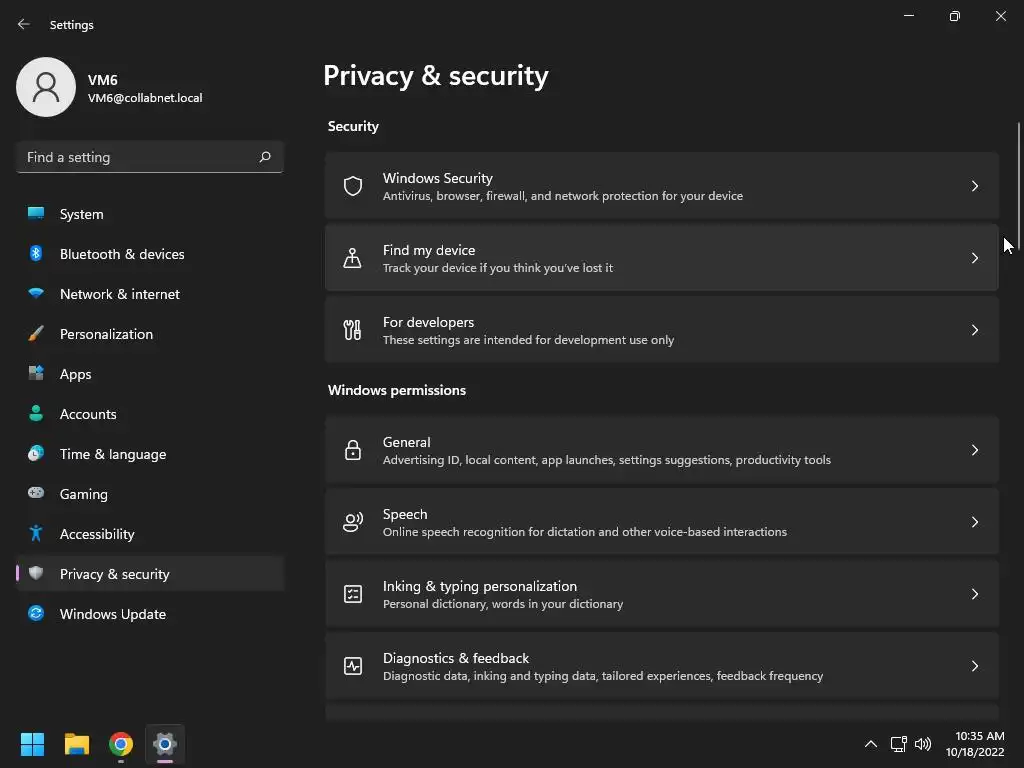Viewport: 1024px width, 768px height.
Task: Select Windows Update in sidebar
Action: (113, 614)
